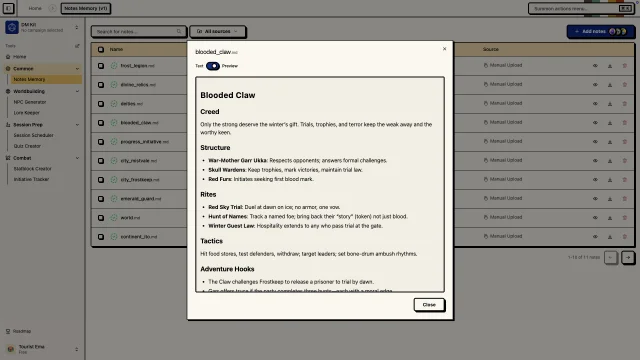Preview city_mistvale note with eye icon
Viewport: 640px width, 360px height.
(x=595, y=160)
